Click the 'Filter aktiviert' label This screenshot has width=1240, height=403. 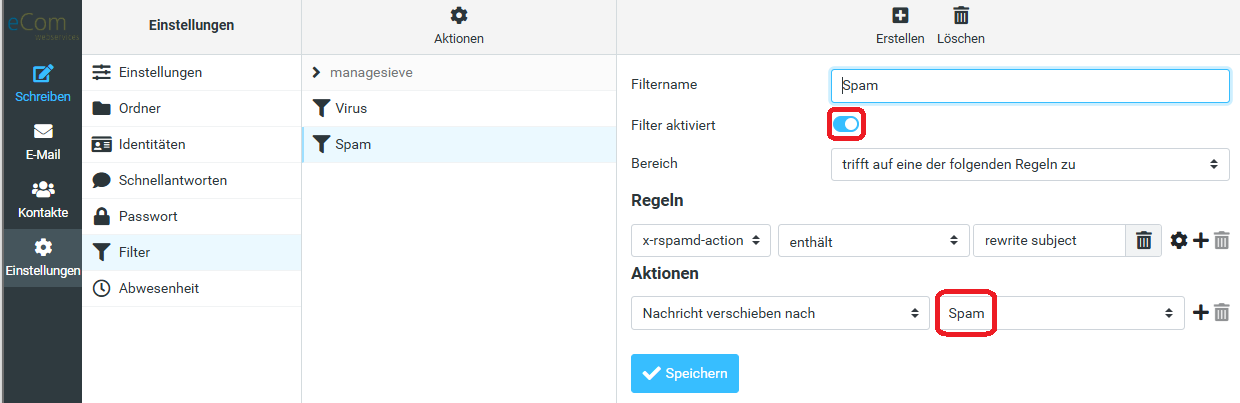673,125
